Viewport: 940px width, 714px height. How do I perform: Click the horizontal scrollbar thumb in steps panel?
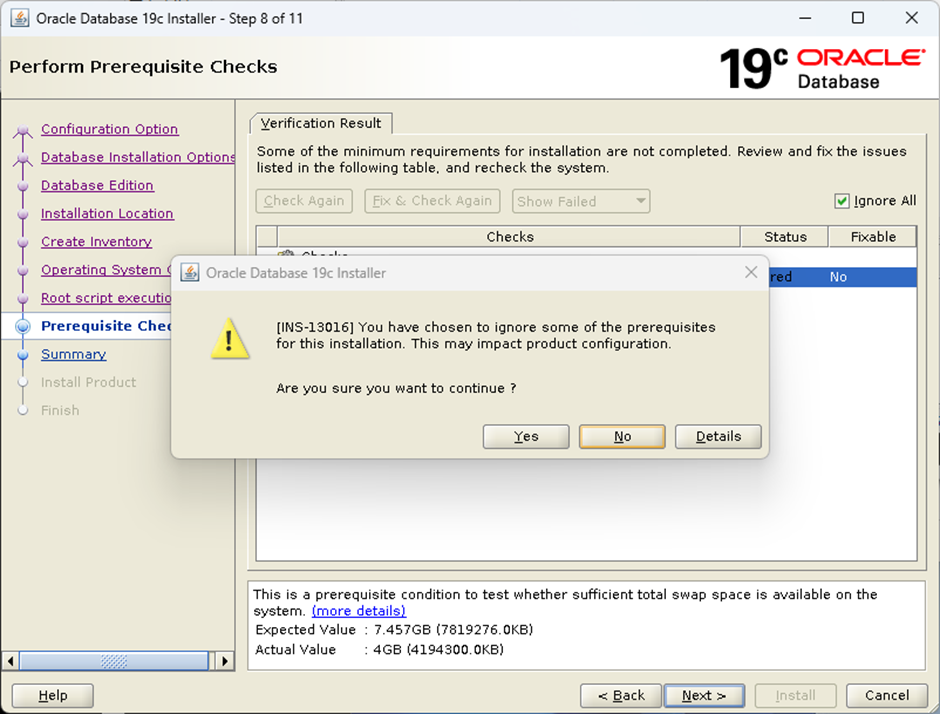(114, 661)
